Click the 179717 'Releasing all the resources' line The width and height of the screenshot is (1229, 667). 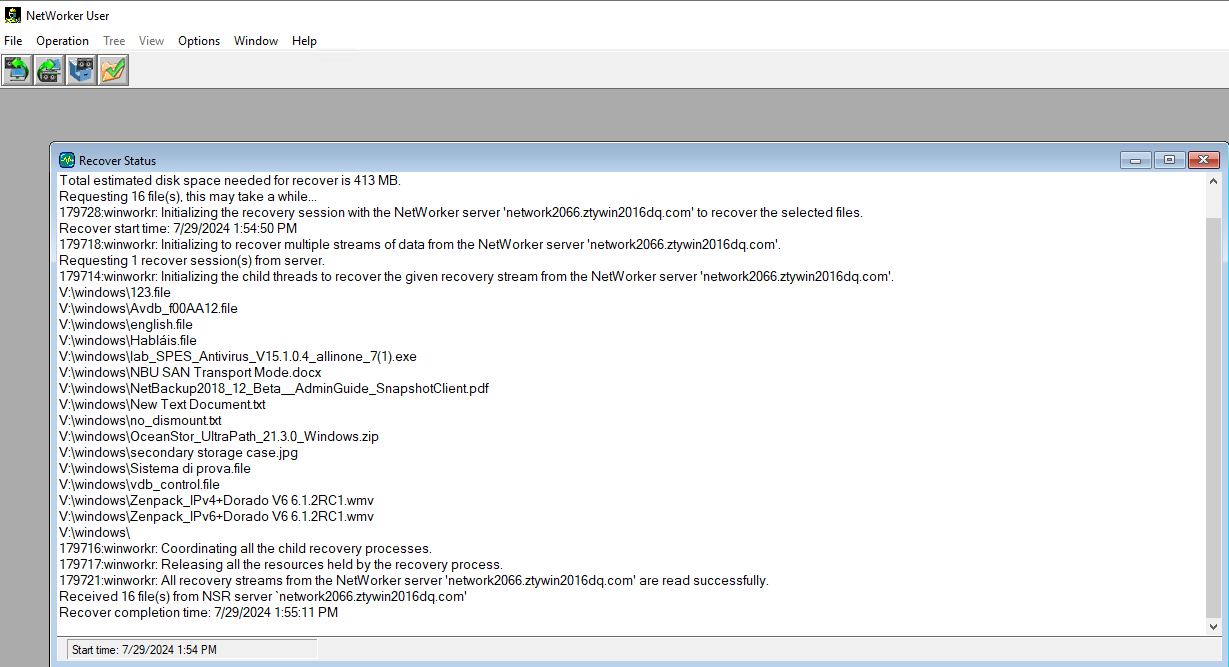pos(281,565)
